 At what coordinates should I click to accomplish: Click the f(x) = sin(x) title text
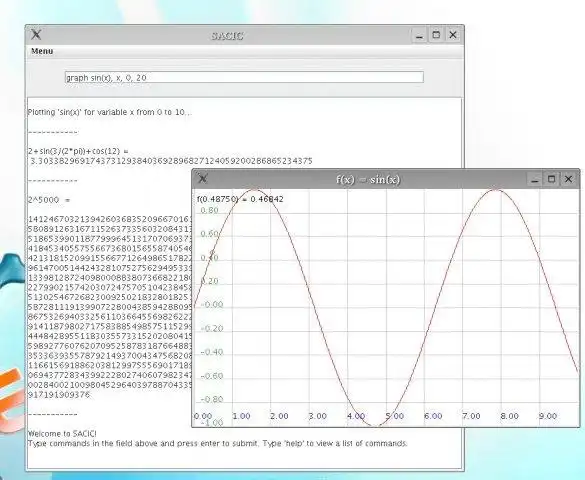368,180
